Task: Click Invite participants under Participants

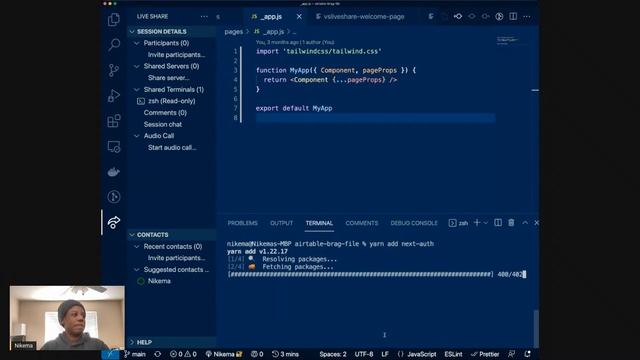Action: coord(177,55)
